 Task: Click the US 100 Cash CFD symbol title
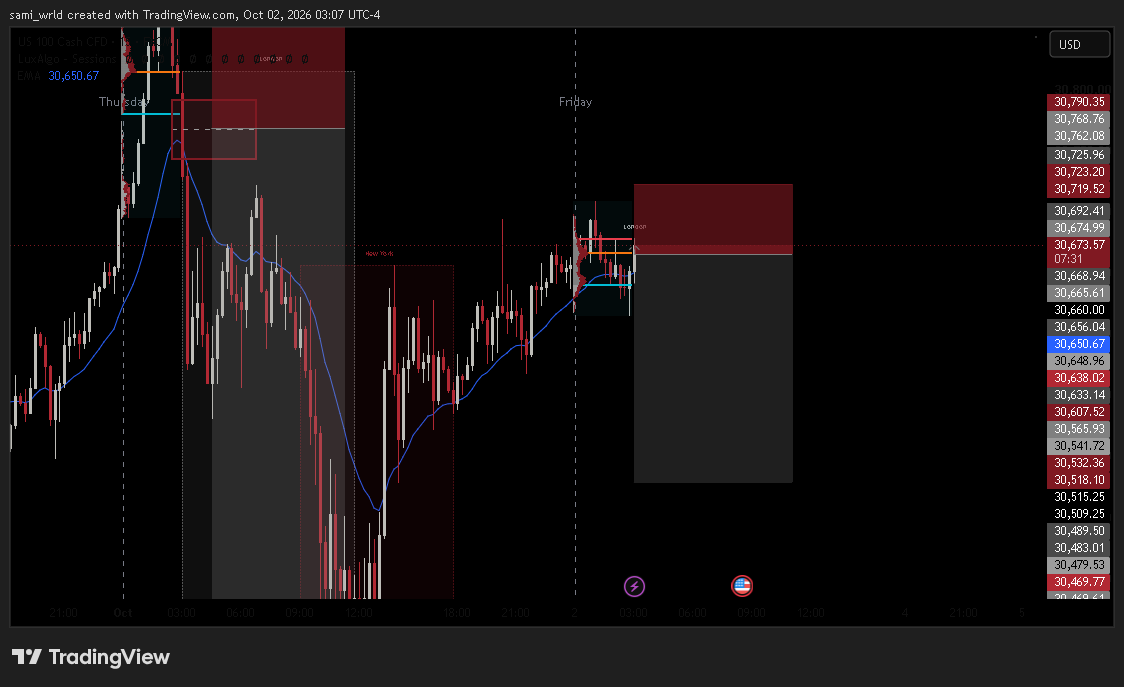click(x=62, y=42)
